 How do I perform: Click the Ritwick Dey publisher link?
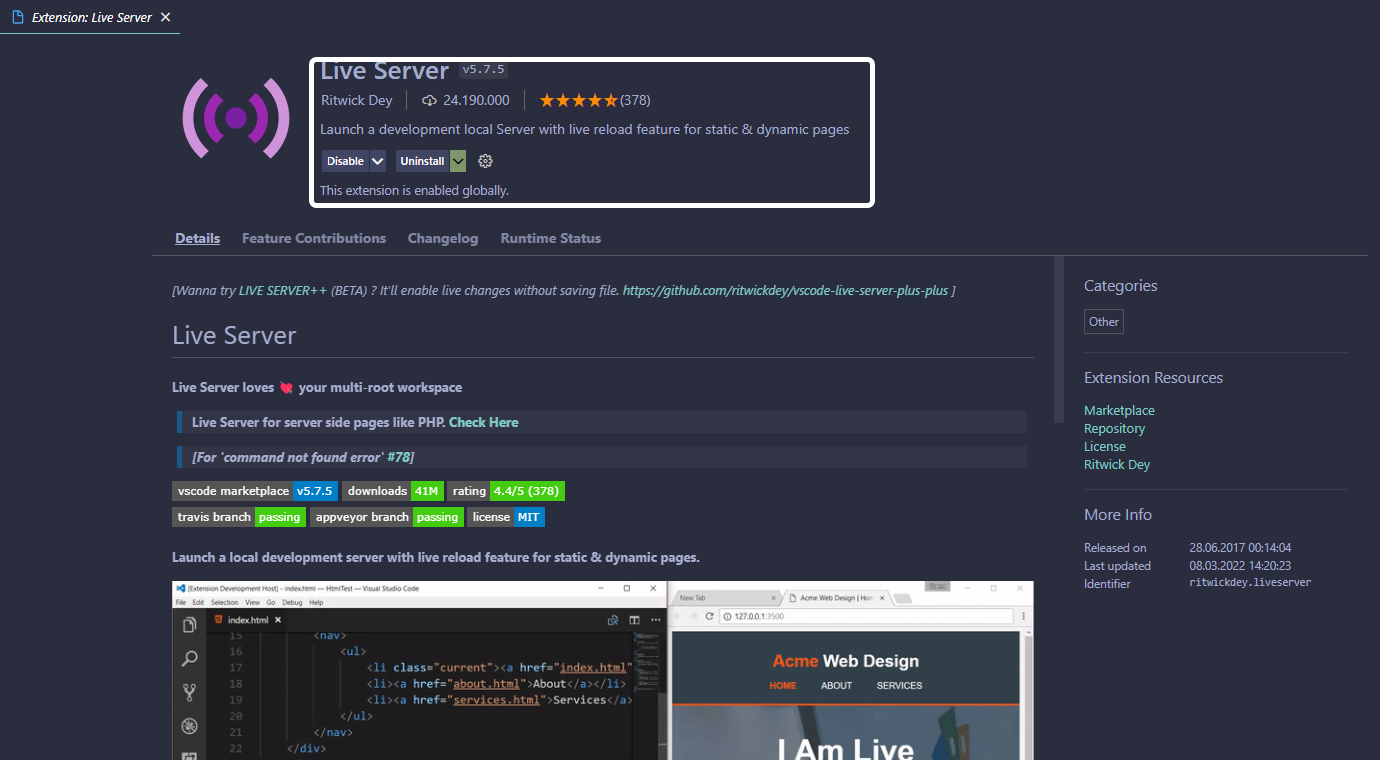357,100
